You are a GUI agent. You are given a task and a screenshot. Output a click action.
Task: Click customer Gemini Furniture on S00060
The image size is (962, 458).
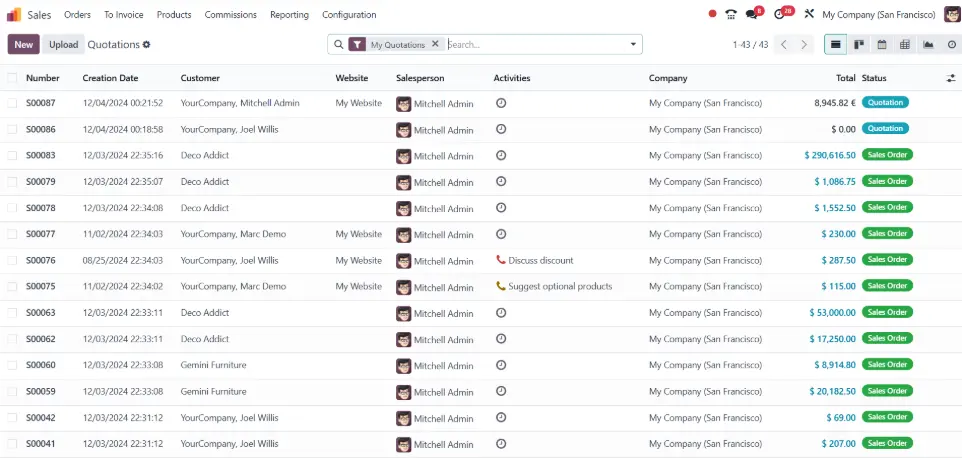coord(214,365)
